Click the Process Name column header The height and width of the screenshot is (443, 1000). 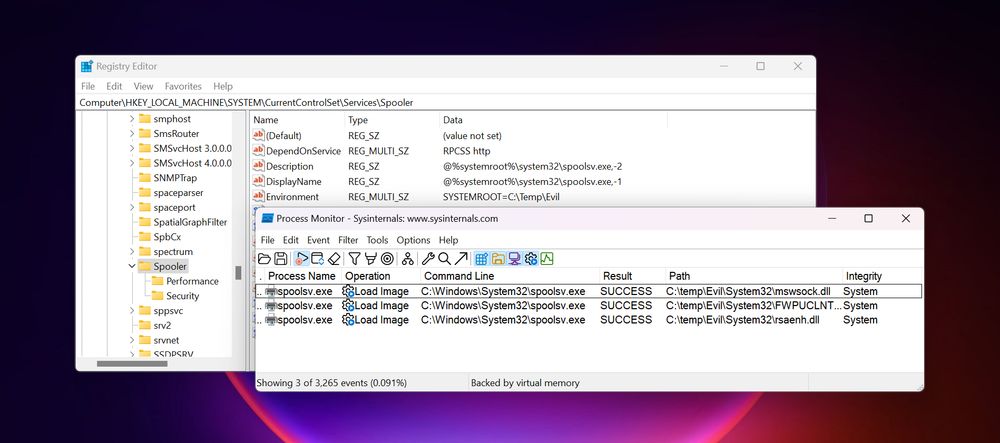pos(302,276)
